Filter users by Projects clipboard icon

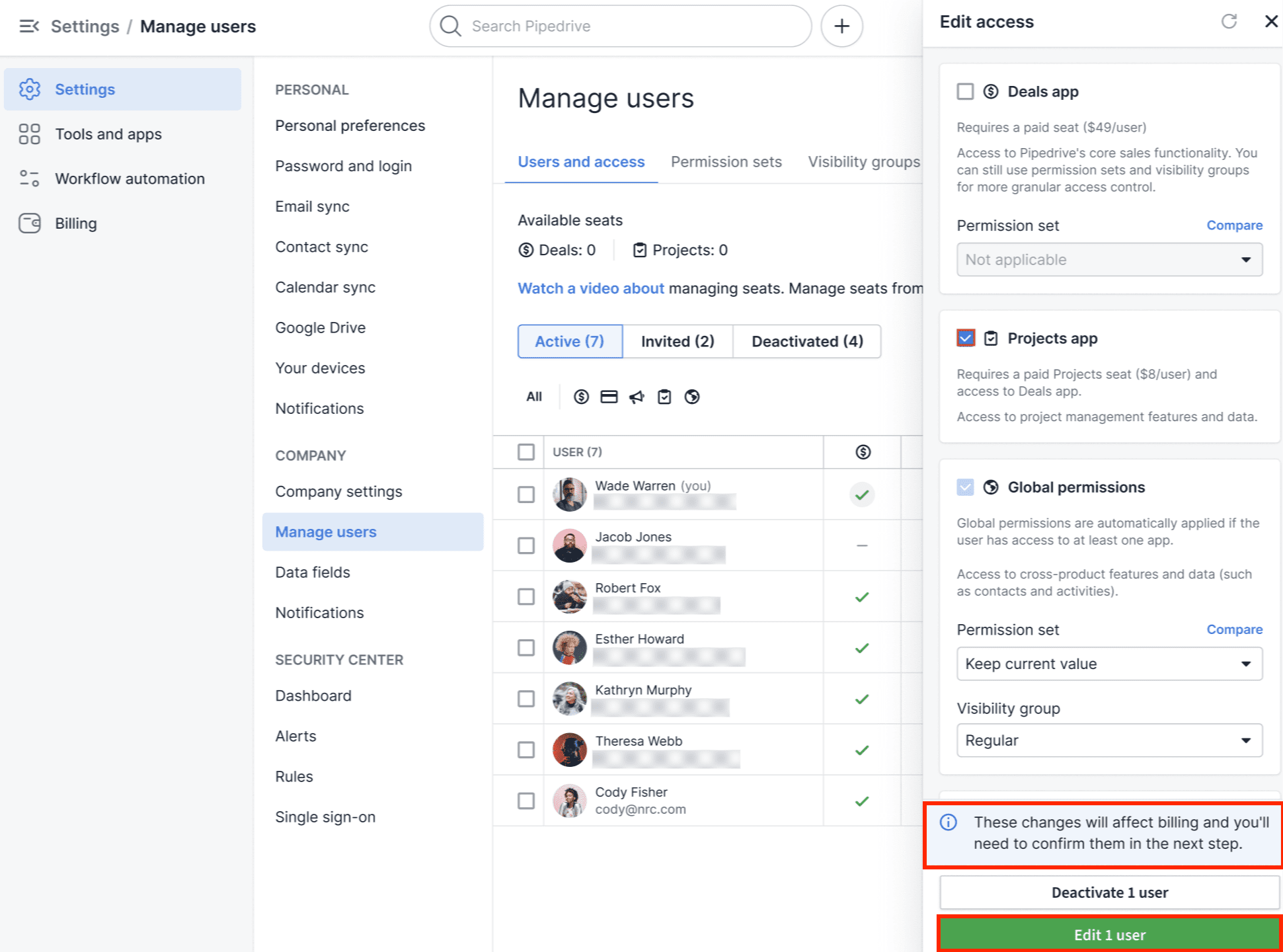click(x=664, y=397)
